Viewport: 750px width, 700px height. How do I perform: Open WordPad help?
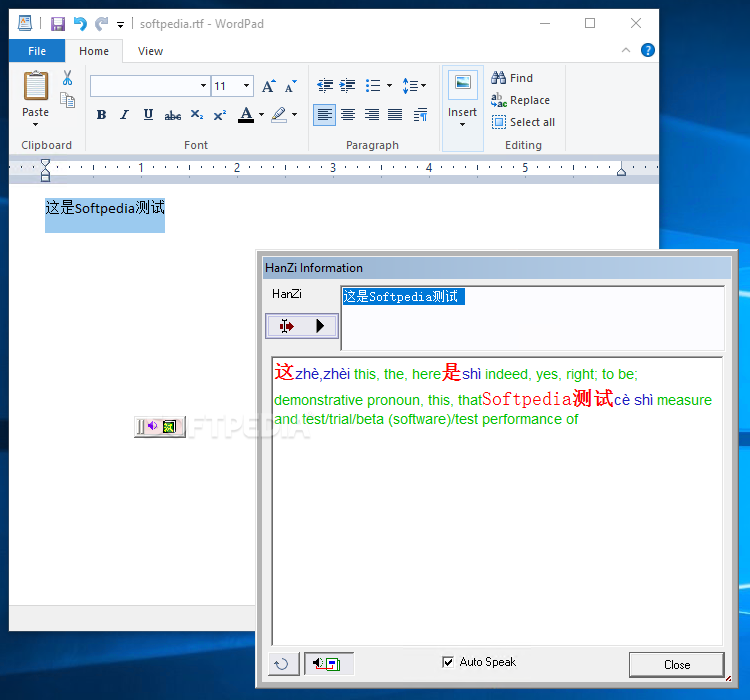[647, 50]
